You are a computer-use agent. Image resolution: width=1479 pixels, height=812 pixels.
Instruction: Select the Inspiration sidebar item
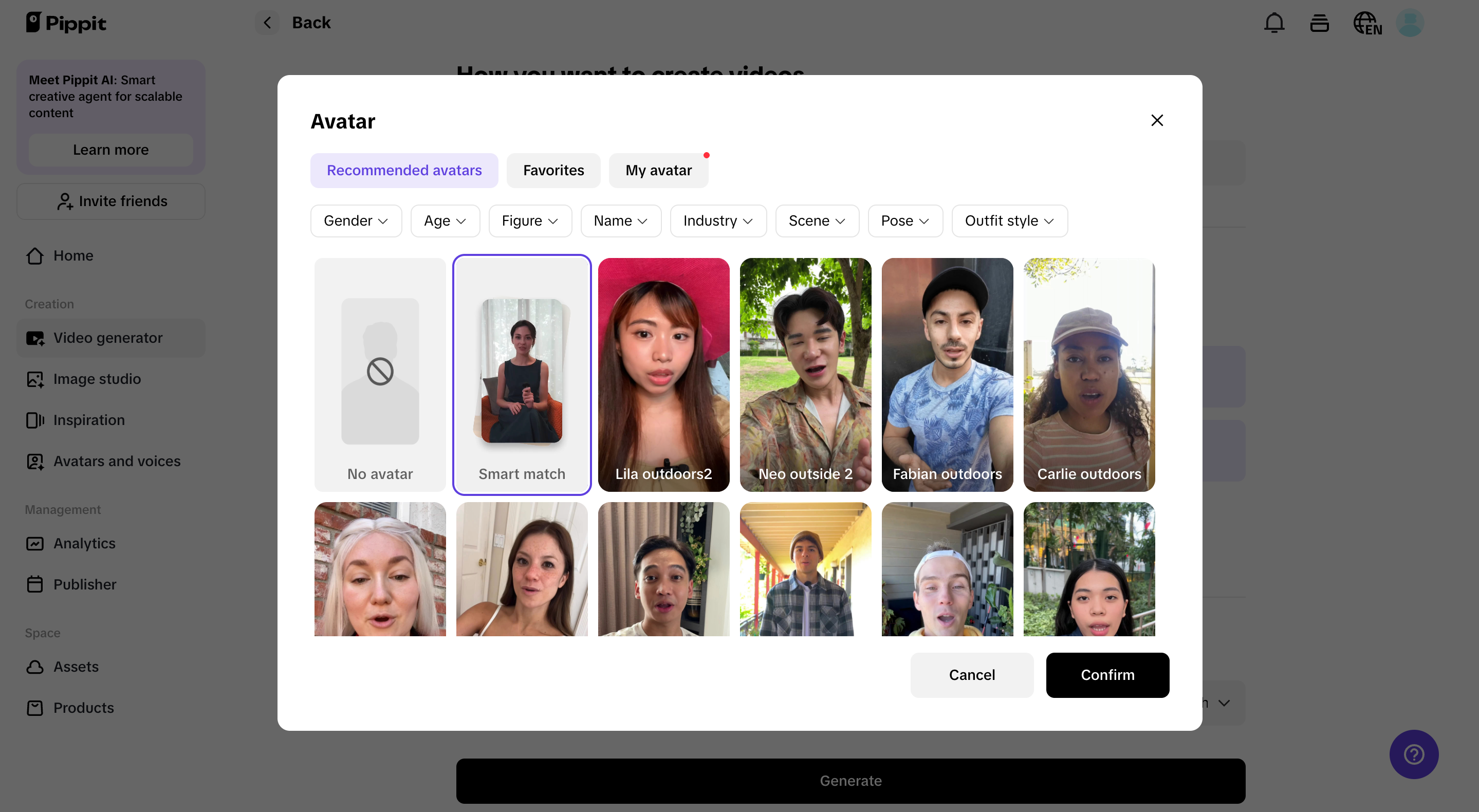click(89, 420)
